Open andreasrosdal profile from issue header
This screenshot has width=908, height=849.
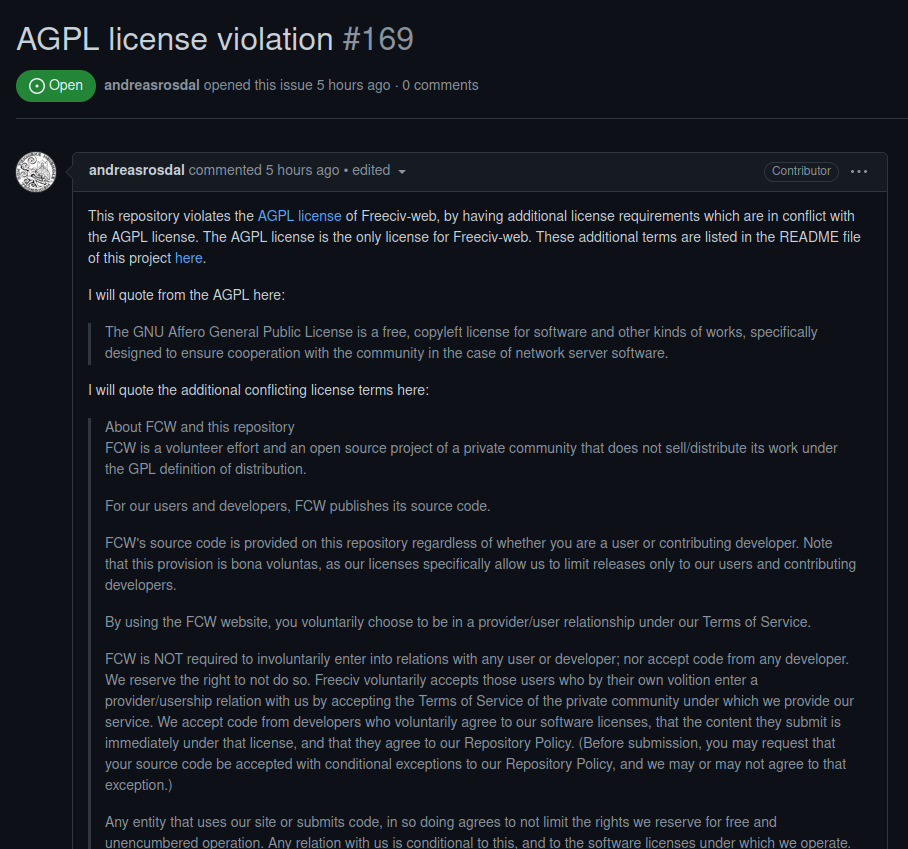152,85
